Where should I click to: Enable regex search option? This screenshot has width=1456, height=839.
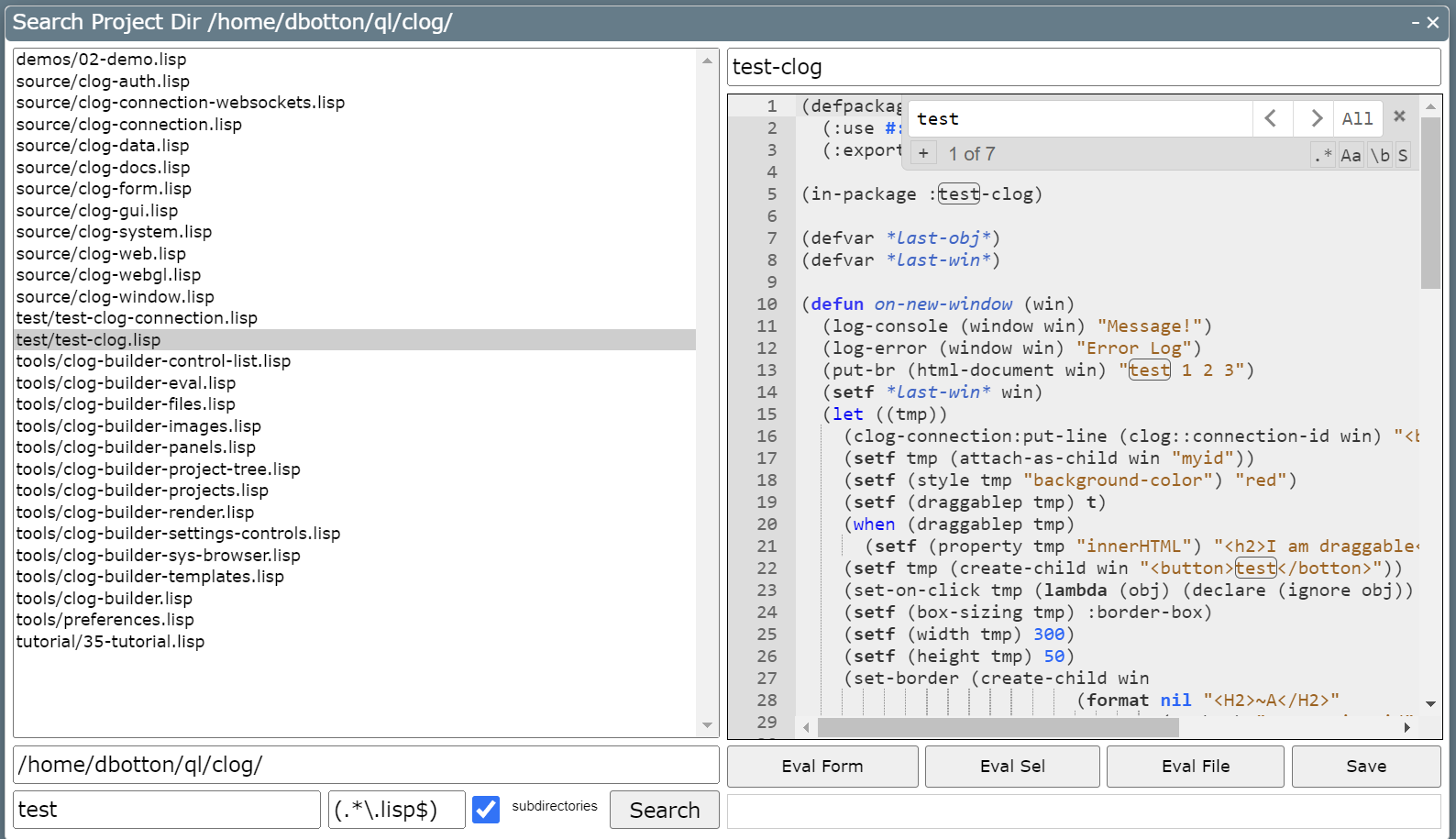pyautogui.click(x=1322, y=155)
